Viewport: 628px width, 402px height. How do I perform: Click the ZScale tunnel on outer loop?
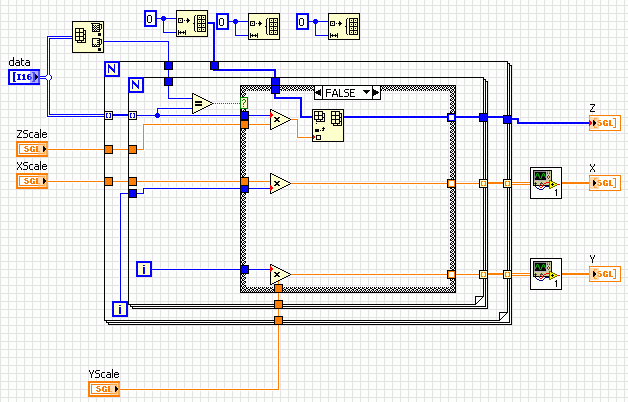click(109, 149)
